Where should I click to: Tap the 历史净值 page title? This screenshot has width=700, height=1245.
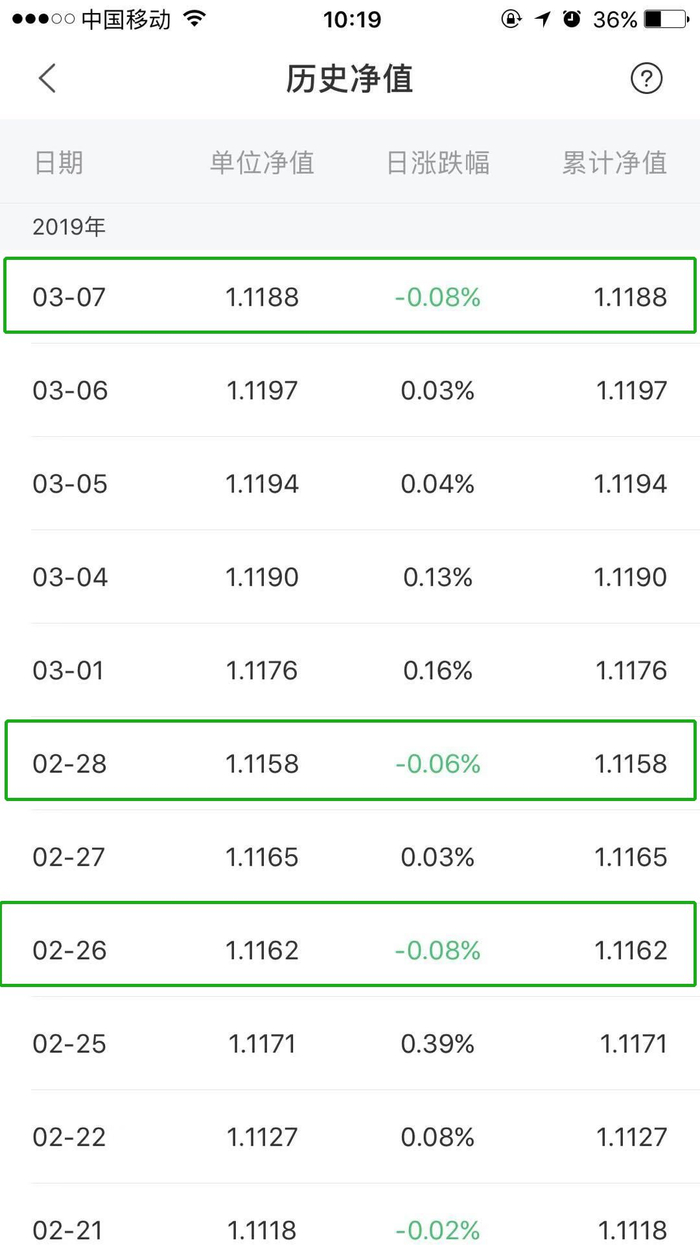pyautogui.click(x=350, y=79)
